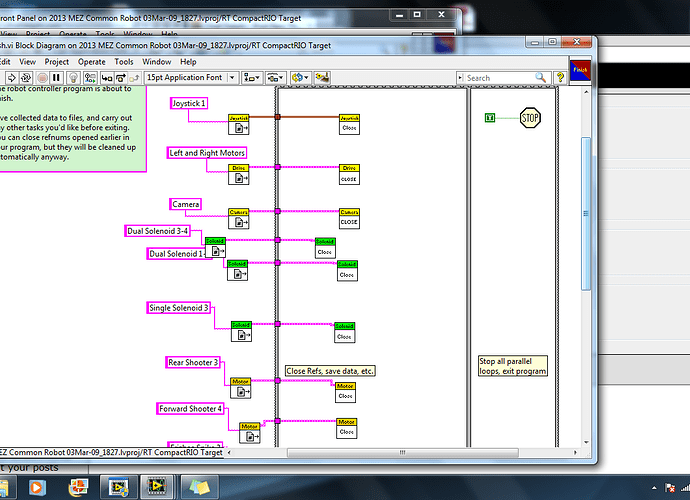Show Context Help with the question mark
Viewport: 690px width, 500px height.
point(560,77)
